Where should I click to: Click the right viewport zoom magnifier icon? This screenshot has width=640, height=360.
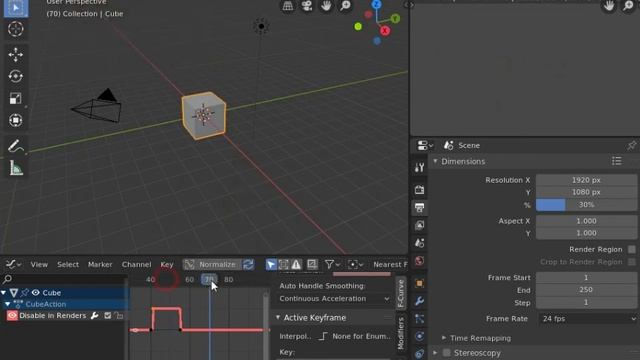(628, 6)
